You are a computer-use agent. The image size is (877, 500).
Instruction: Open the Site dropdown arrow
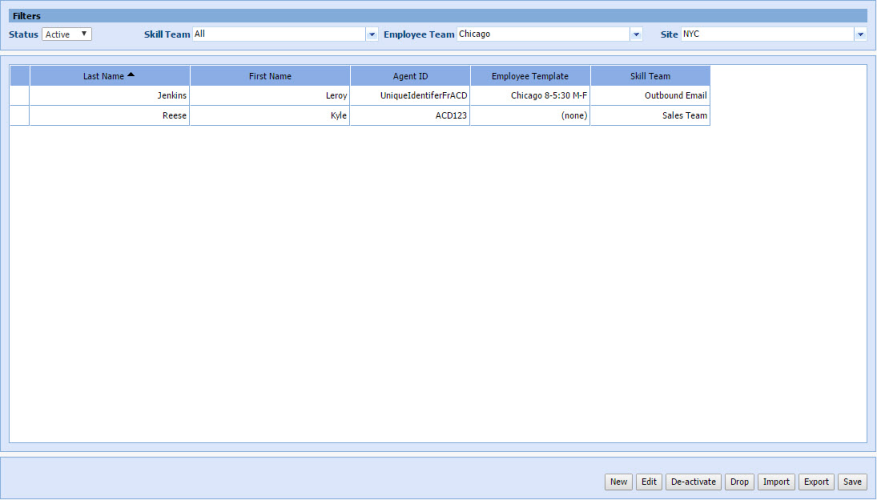[860, 34]
